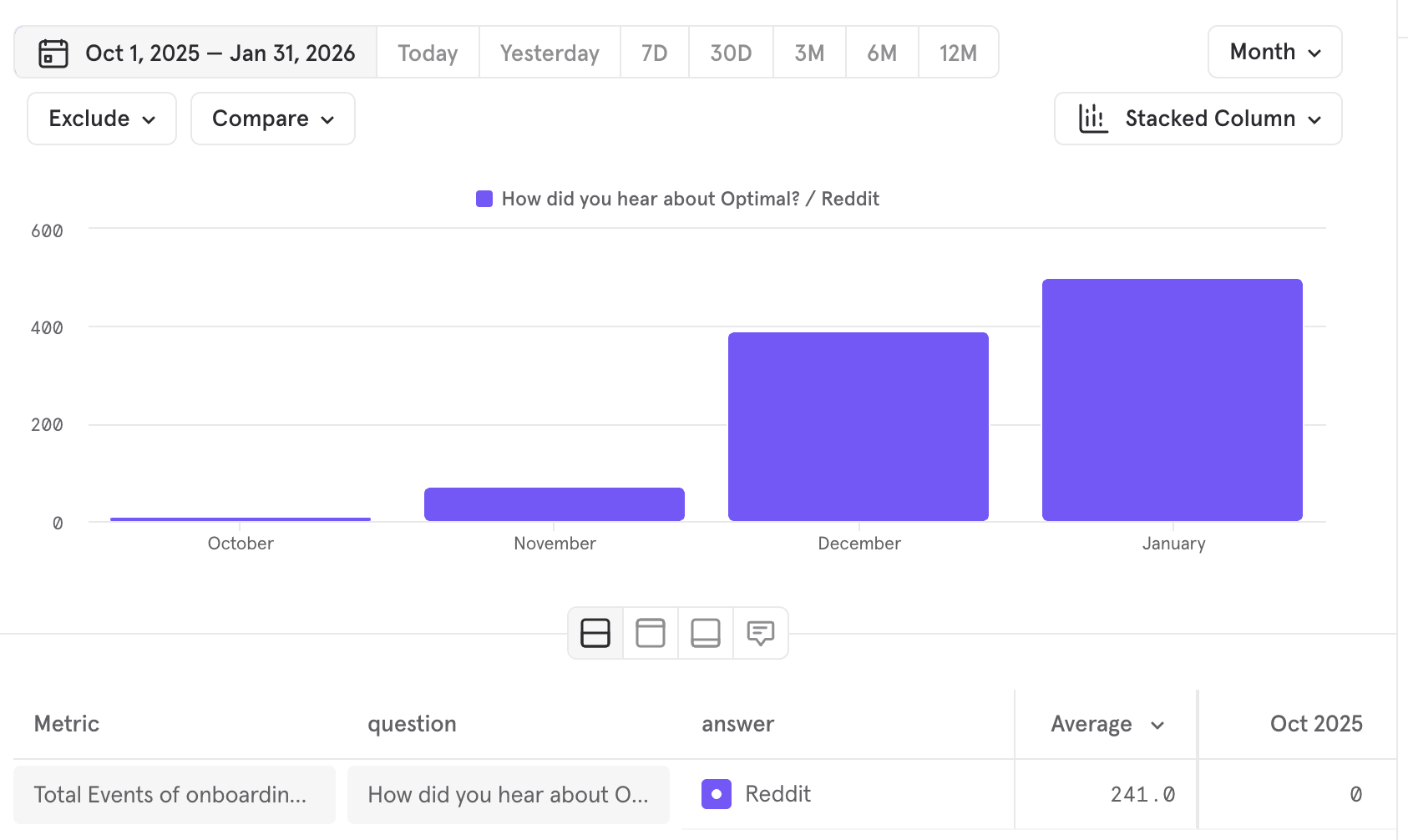Toggle the Reddit series color indicator in table

[x=717, y=794]
